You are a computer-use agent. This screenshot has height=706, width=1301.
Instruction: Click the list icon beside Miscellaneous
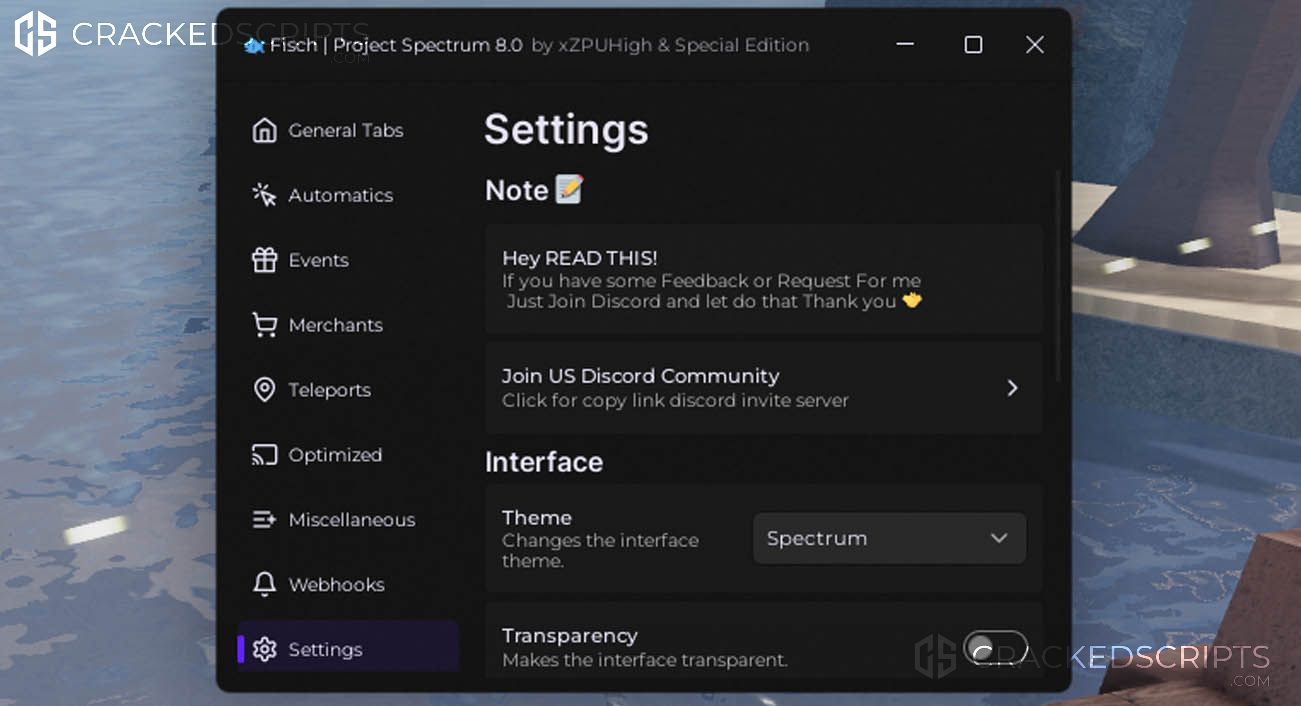tap(264, 520)
